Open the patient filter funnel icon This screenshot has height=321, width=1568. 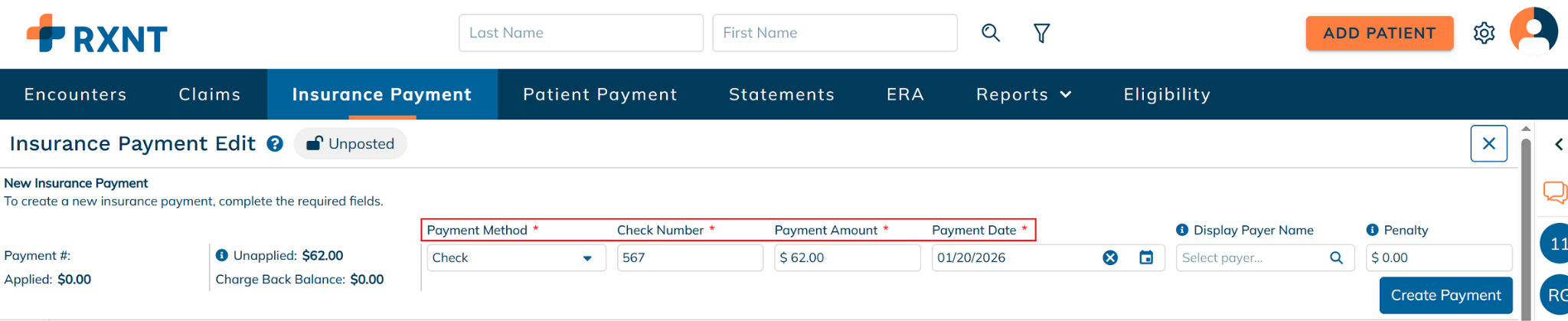(x=1041, y=33)
